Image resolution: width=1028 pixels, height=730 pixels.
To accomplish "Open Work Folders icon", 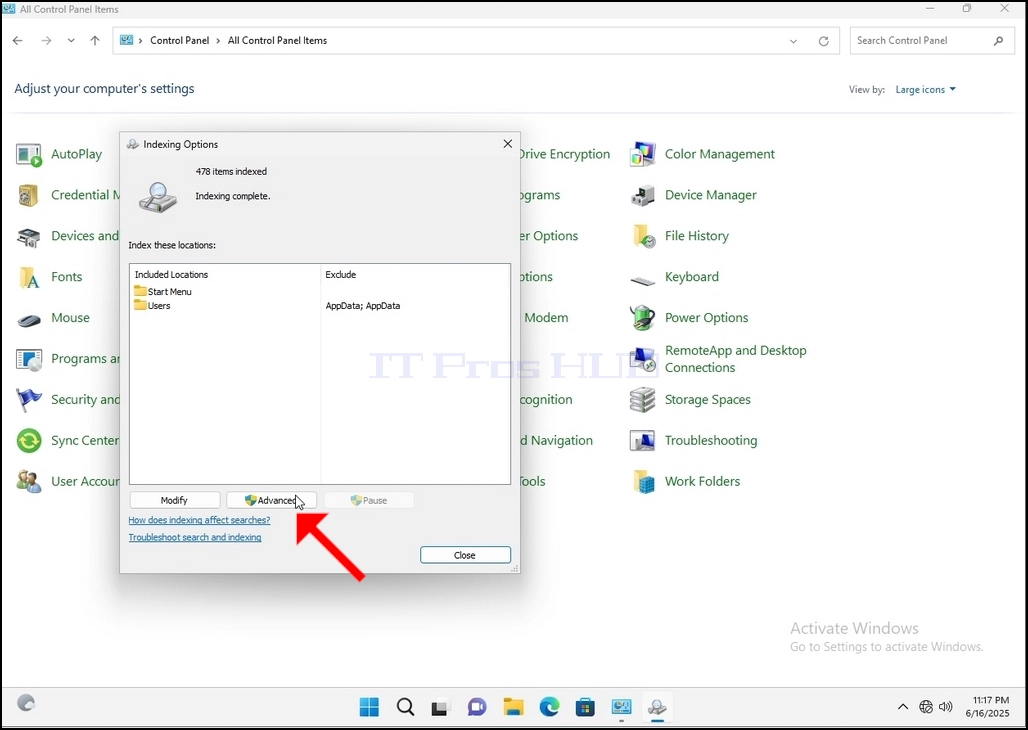I will tap(642, 482).
